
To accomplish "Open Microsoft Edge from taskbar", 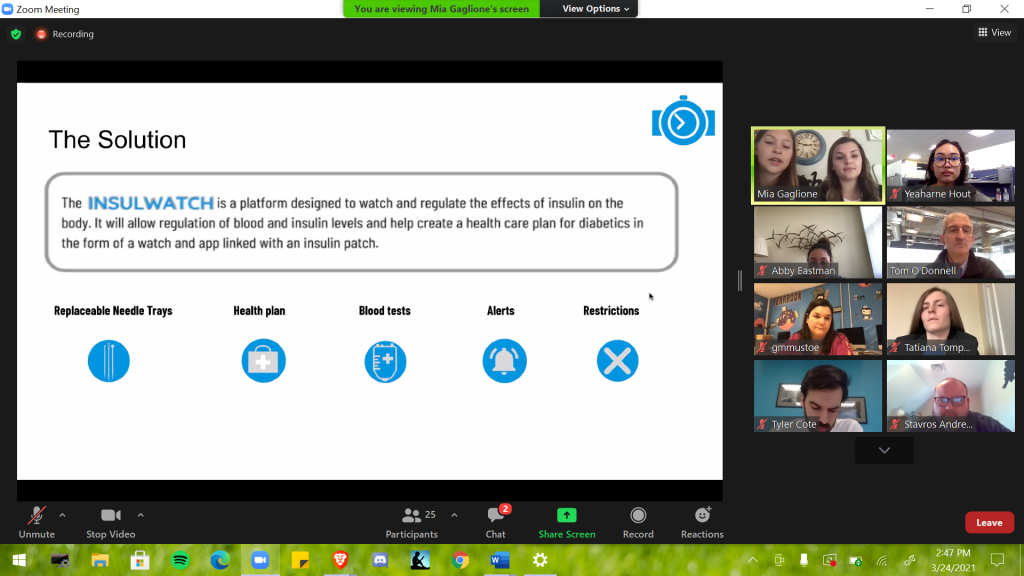I will pyautogui.click(x=220, y=560).
